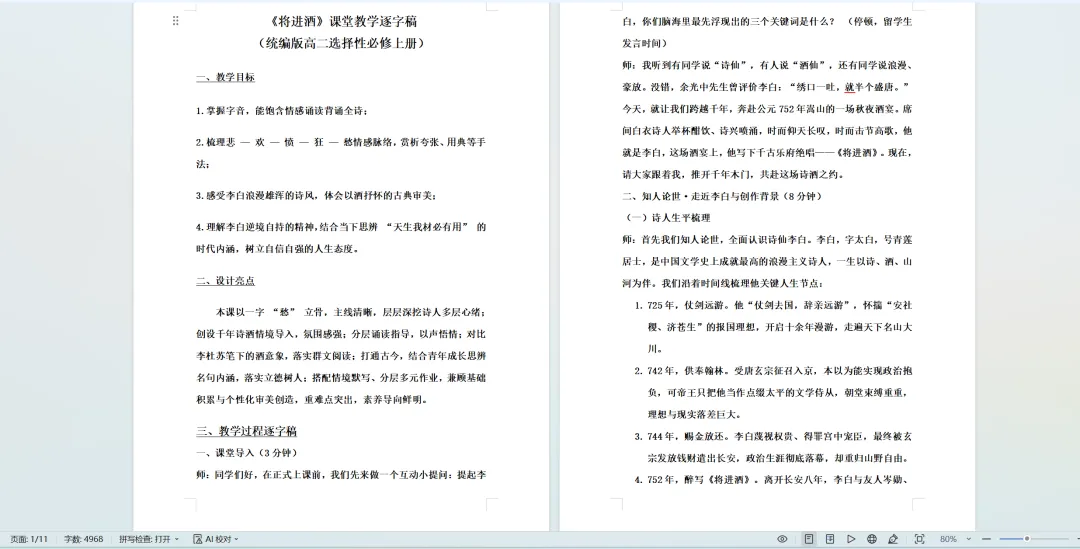Click the heading 三、教学过程逐字稿
The width and height of the screenshot is (1080, 549).
(x=247, y=431)
